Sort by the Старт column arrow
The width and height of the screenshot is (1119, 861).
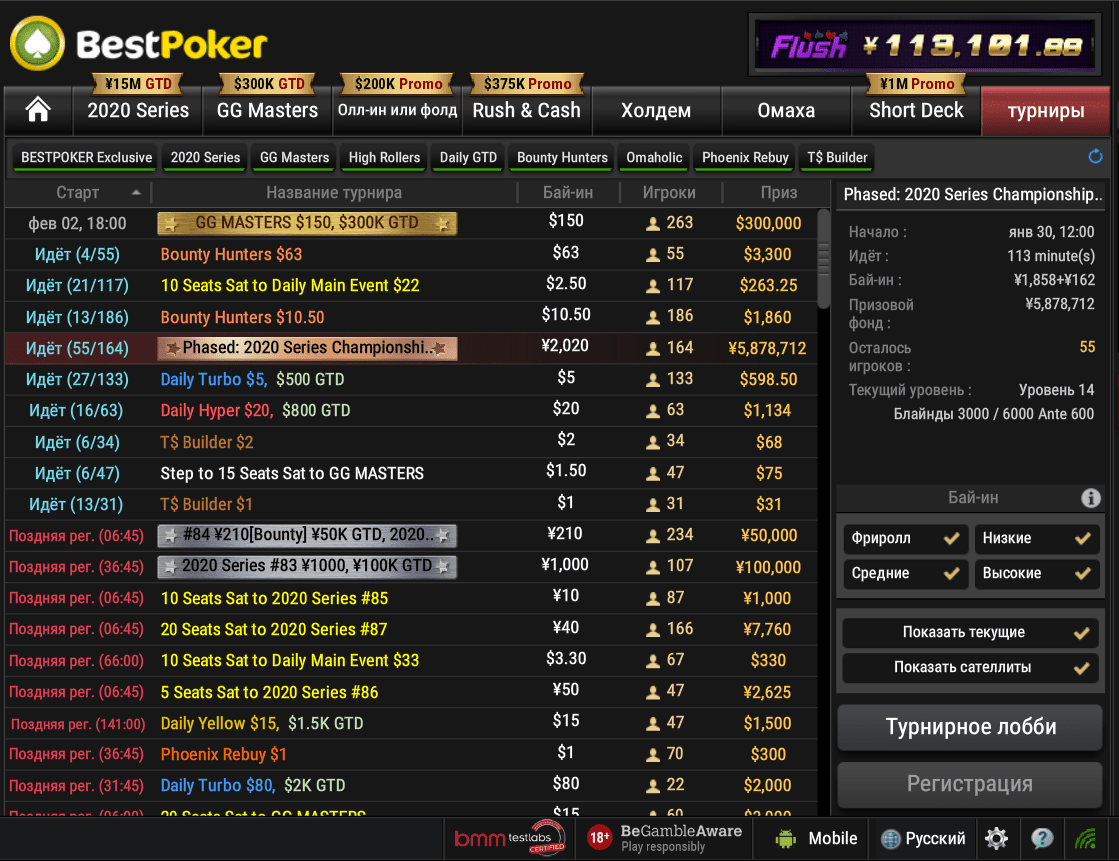[x=136, y=193]
